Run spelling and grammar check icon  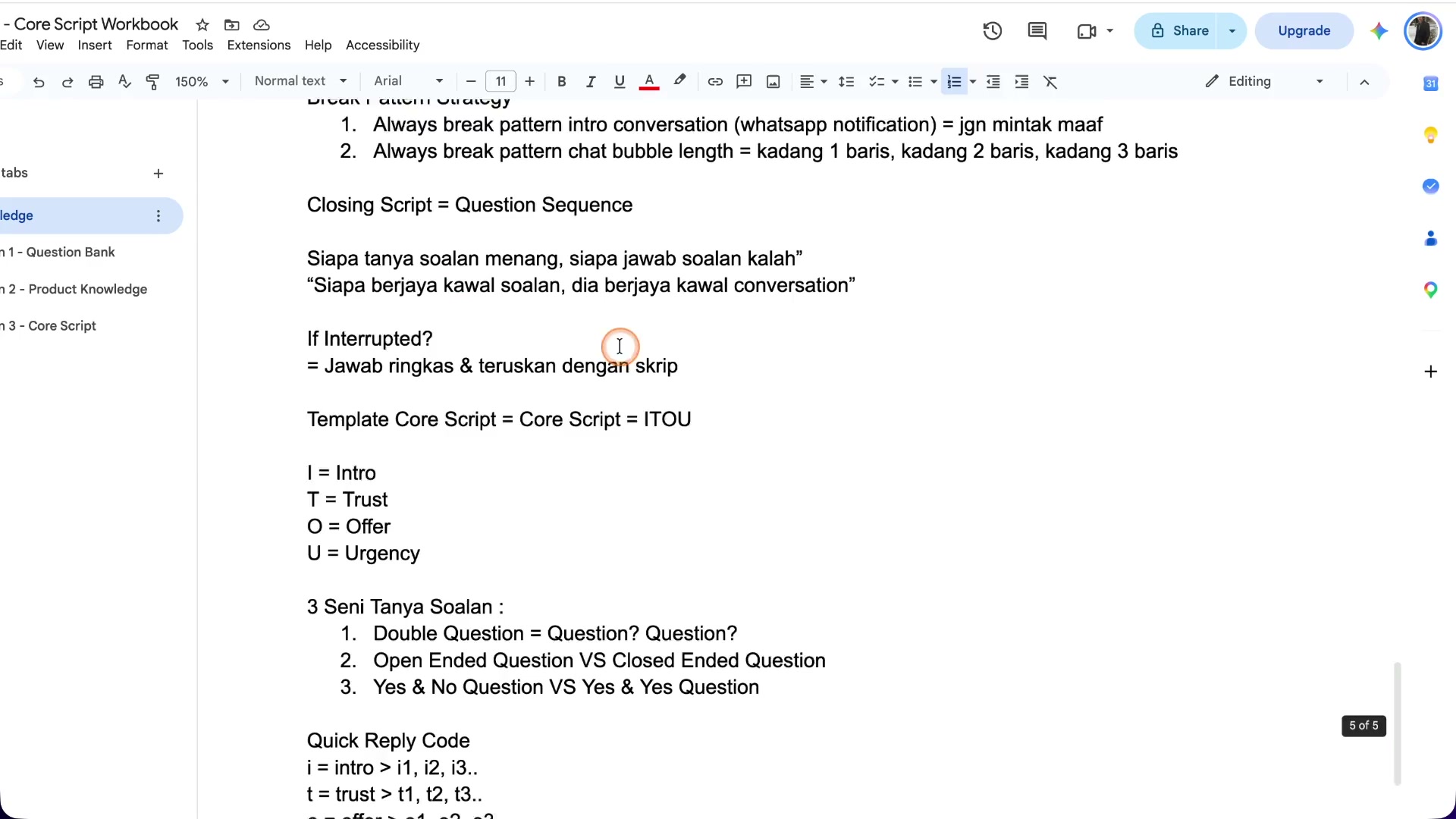125,82
